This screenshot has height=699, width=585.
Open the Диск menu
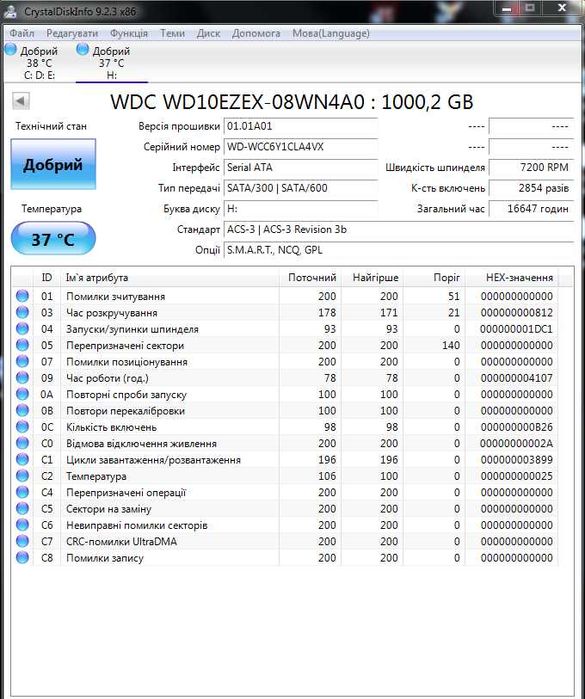[209, 33]
